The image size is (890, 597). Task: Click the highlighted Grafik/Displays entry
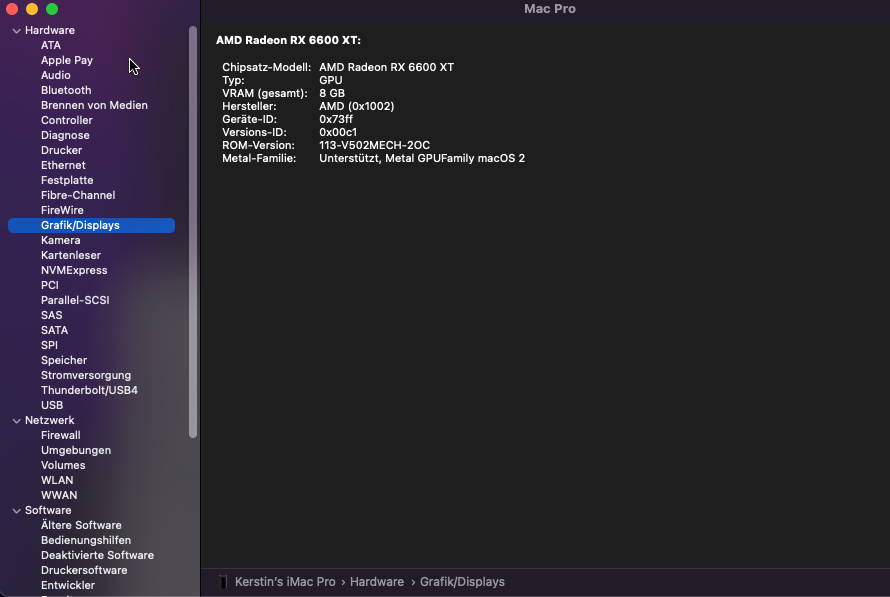coord(91,225)
